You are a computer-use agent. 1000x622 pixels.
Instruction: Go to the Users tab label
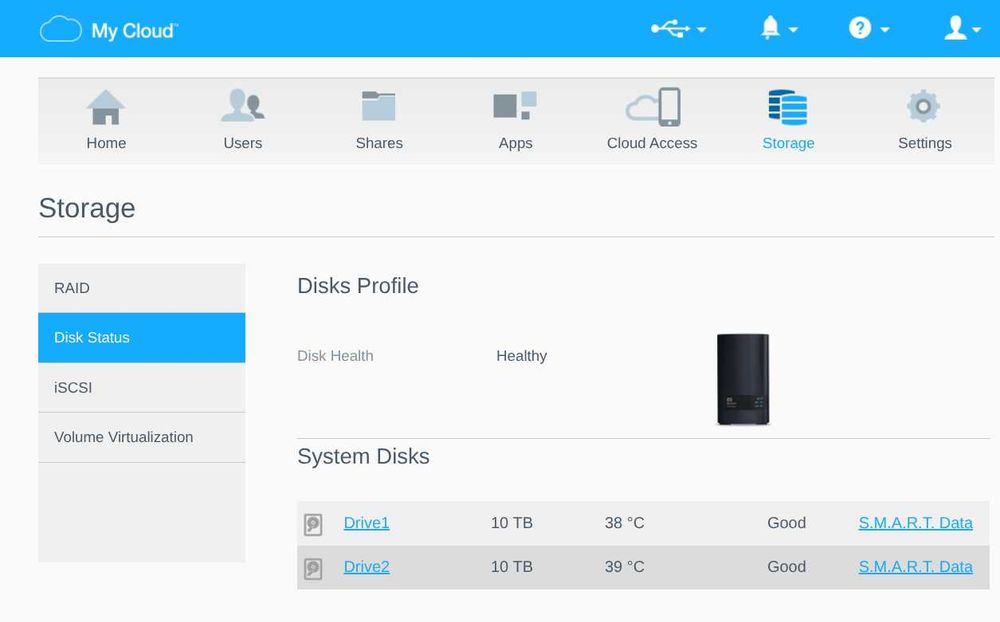(x=242, y=143)
